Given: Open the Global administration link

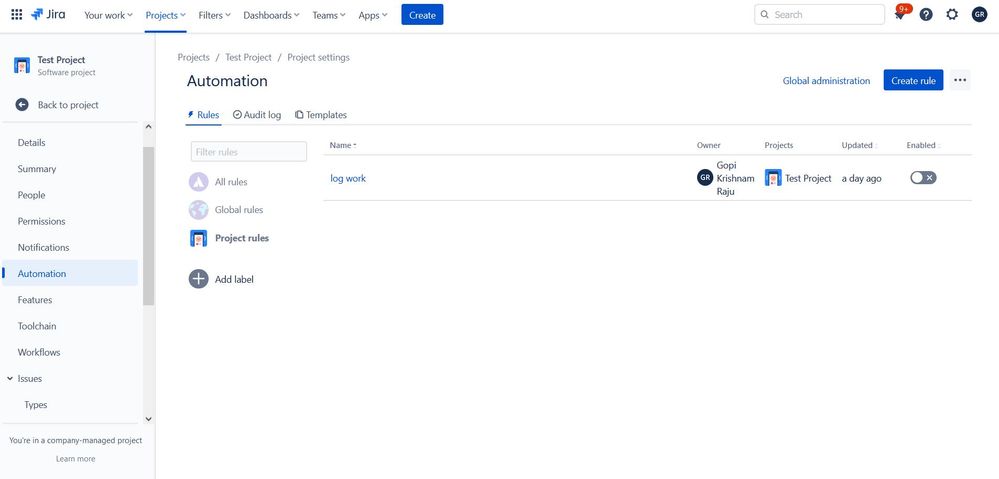Looking at the screenshot, I should coord(826,80).
